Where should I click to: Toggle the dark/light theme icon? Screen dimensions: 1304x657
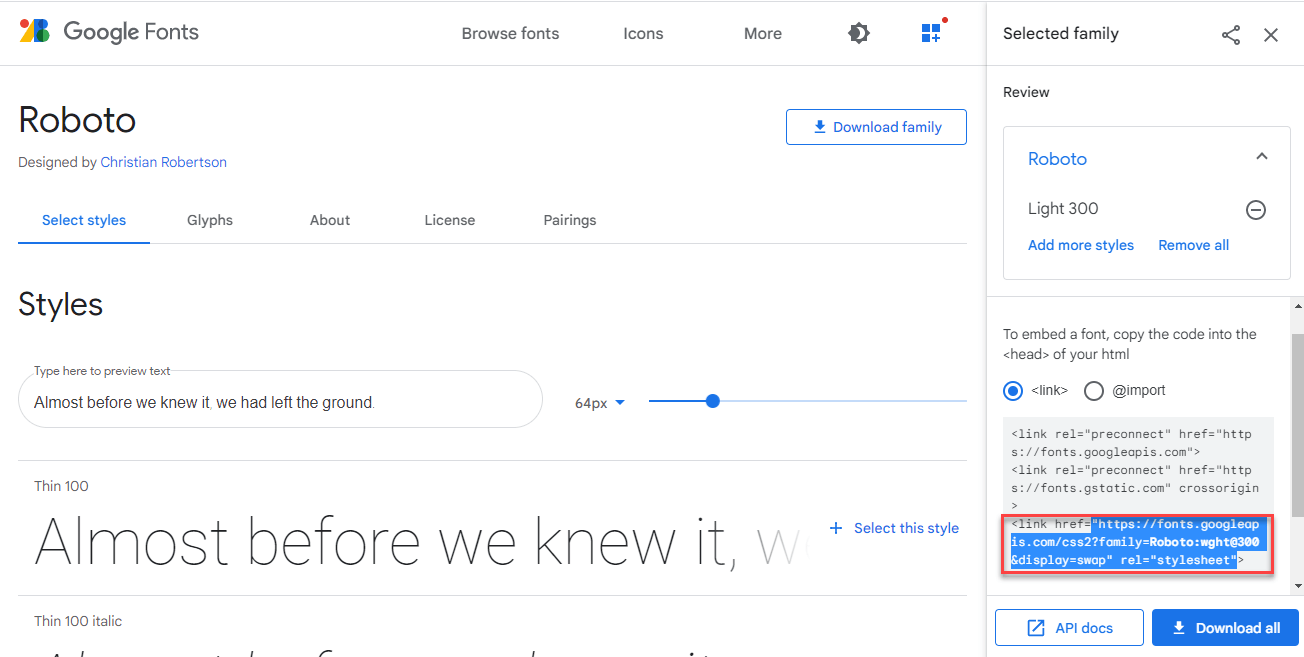point(858,33)
